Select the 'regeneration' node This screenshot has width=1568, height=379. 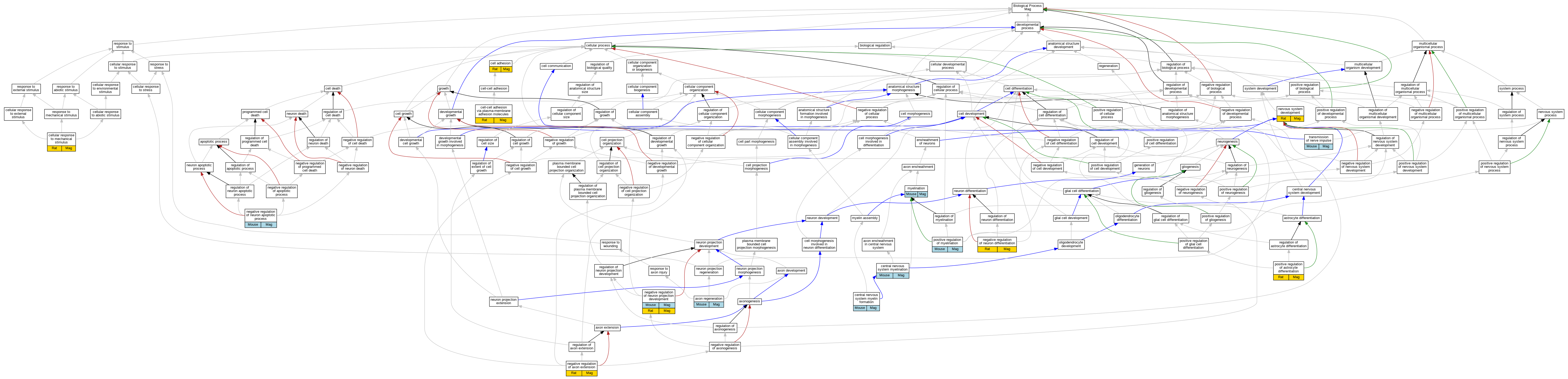[x=1108, y=66]
